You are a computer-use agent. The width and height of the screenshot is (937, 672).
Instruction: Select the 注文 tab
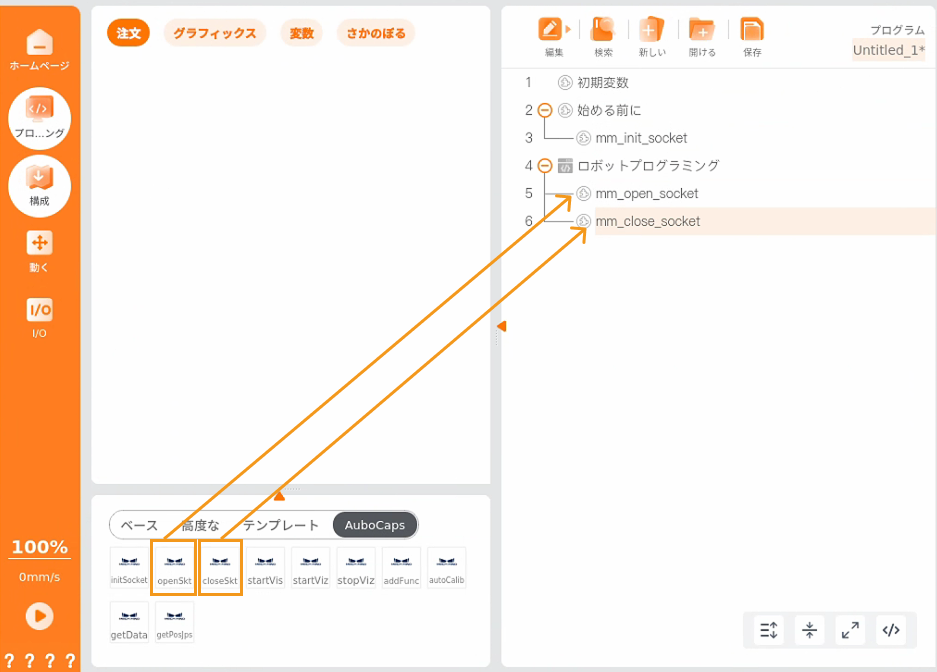(x=128, y=33)
